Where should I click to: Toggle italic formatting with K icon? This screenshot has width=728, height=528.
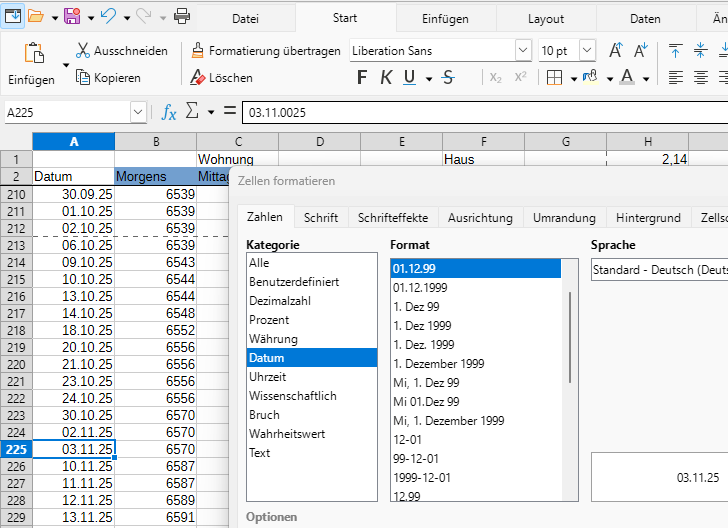(385, 77)
